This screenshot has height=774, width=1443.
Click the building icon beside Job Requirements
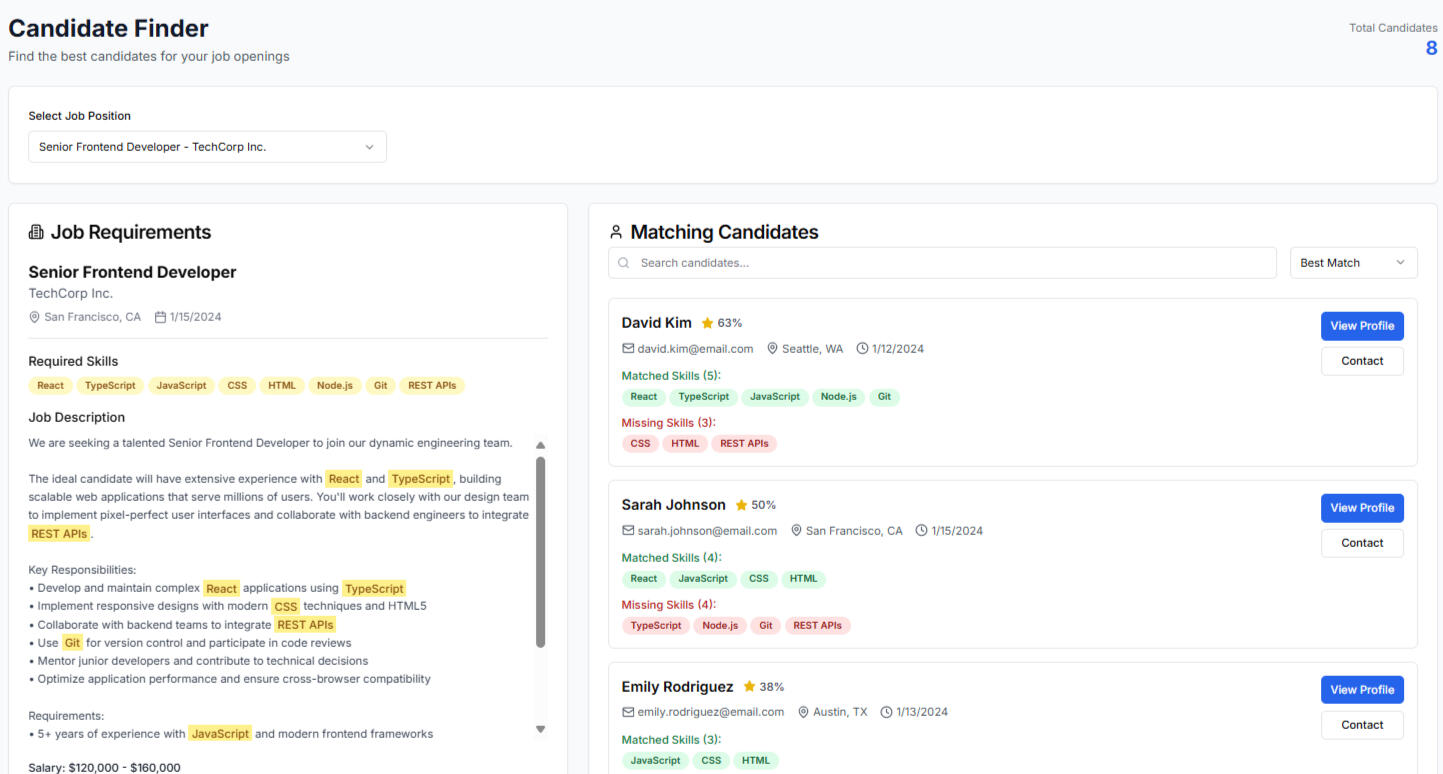[x=37, y=232]
